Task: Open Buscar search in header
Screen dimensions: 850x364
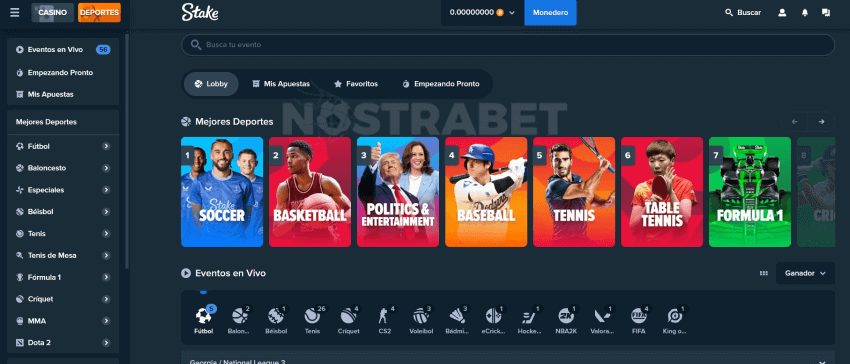Action: point(743,12)
